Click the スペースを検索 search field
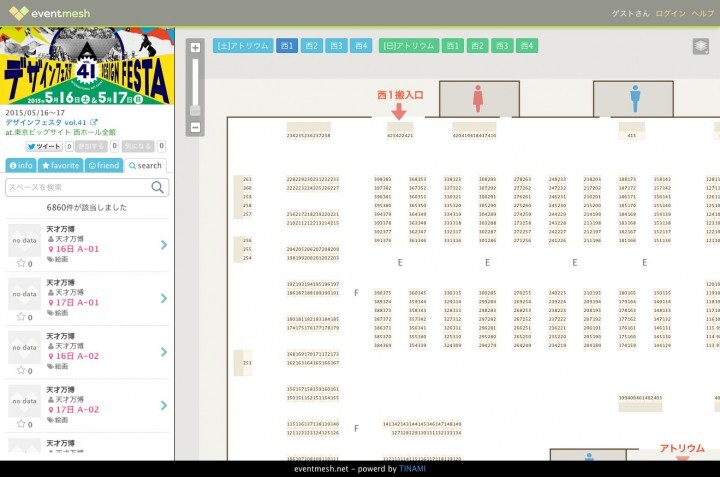 [78, 187]
